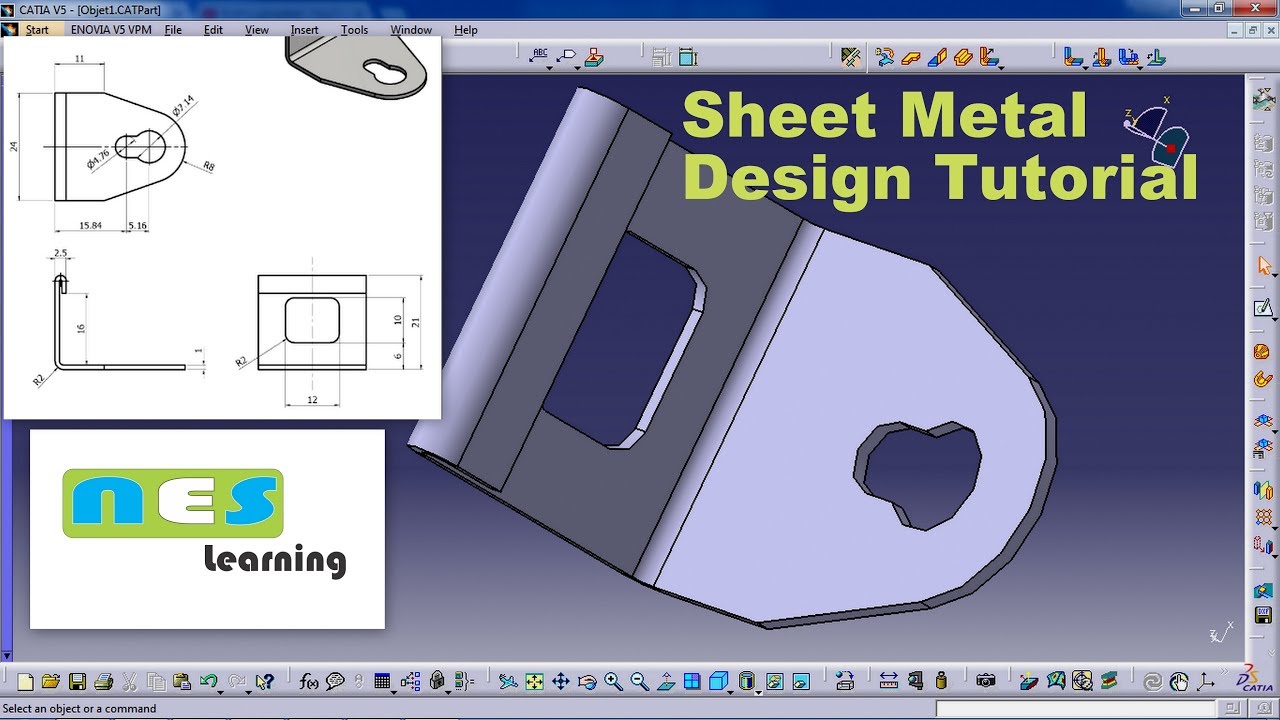
Task: Expand the Shading mode dropdown arrow
Action: click(x=758, y=693)
